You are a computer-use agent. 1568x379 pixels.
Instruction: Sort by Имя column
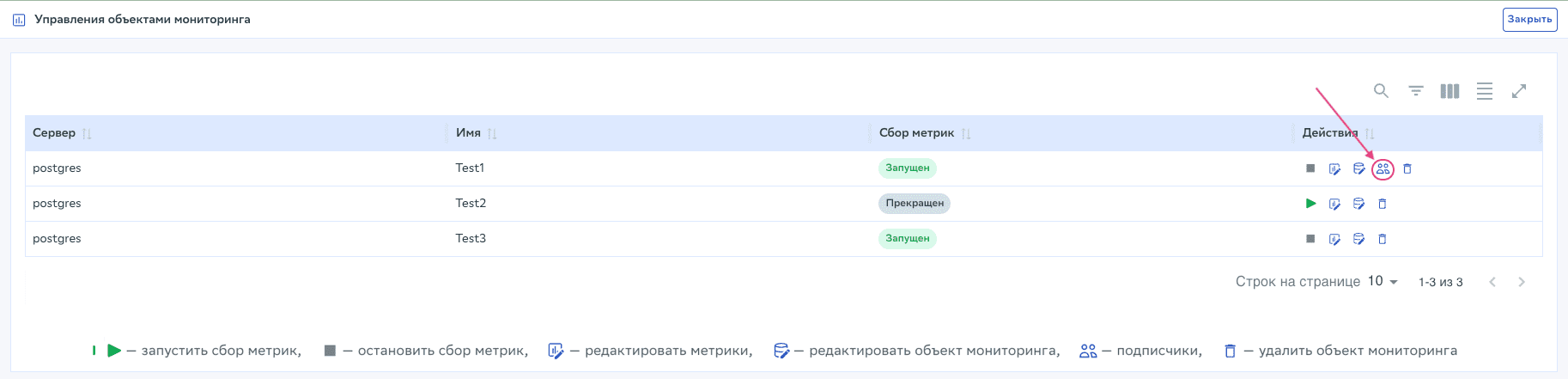(492, 133)
